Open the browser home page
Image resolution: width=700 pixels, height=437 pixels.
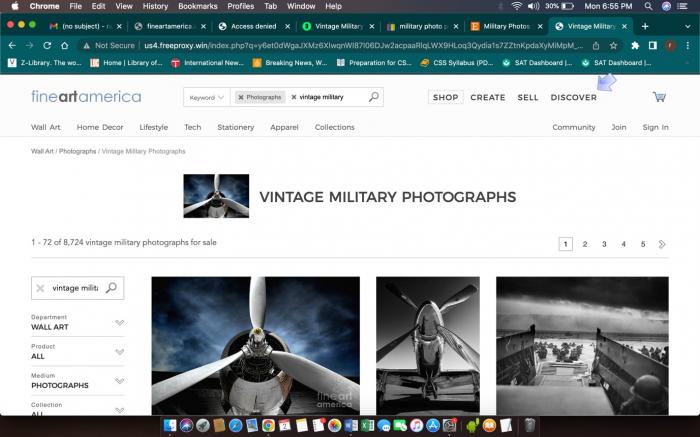(65, 46)
